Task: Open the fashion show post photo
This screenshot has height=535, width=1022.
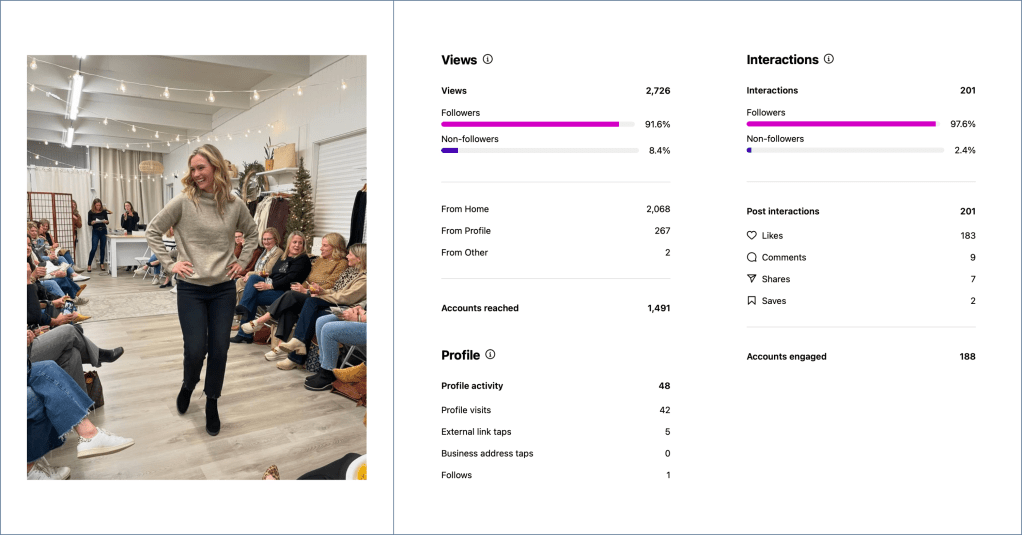Action: click(x=197, y=267)
